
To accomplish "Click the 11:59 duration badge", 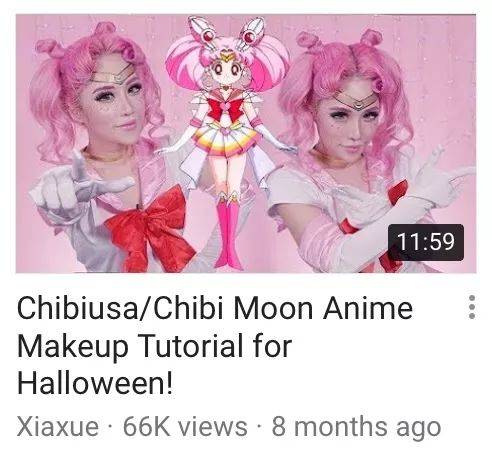I will point(426,242).
